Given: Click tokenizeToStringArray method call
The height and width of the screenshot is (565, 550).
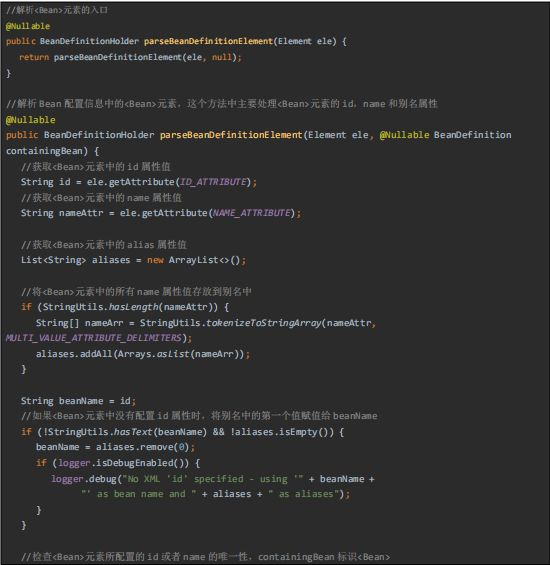Looking at the screenshot, I should pos(263,323).
